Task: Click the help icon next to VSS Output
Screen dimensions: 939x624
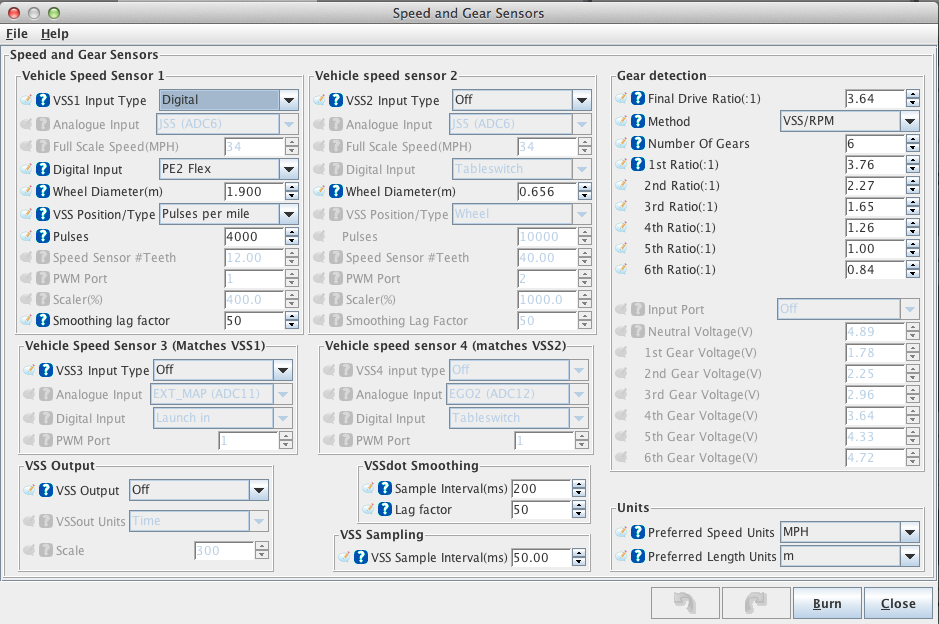Action: point(43,490)
